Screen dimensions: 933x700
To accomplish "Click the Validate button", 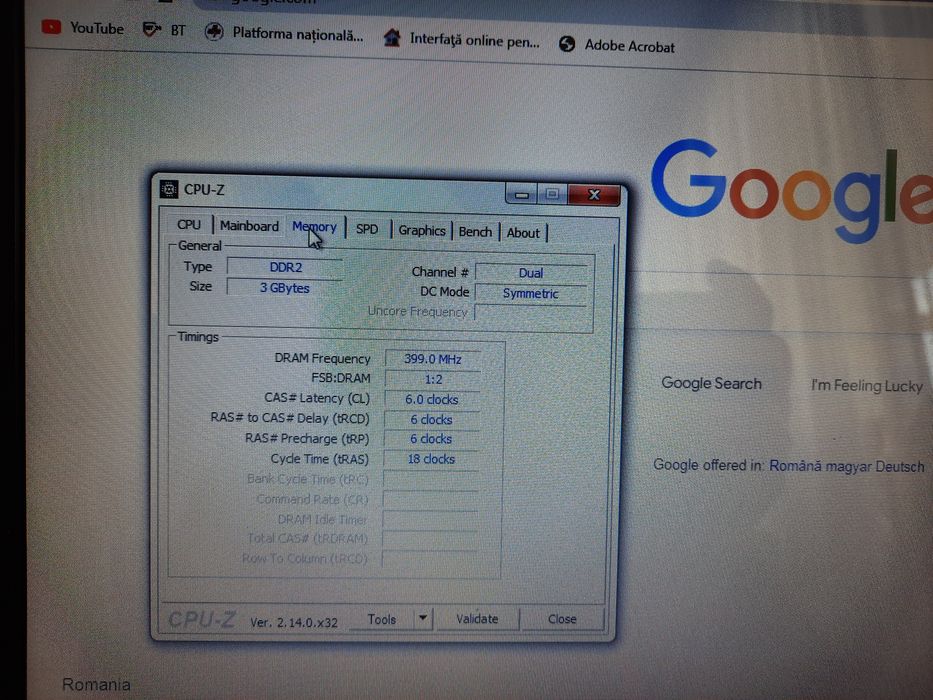I will coord(477,619).
